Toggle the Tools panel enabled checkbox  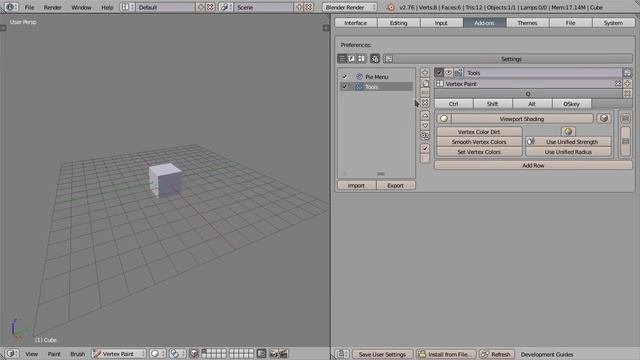(439, 73)
